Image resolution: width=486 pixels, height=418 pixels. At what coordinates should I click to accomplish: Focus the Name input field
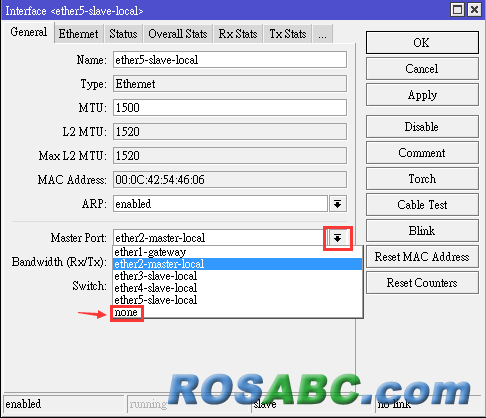tap(230, 60)
